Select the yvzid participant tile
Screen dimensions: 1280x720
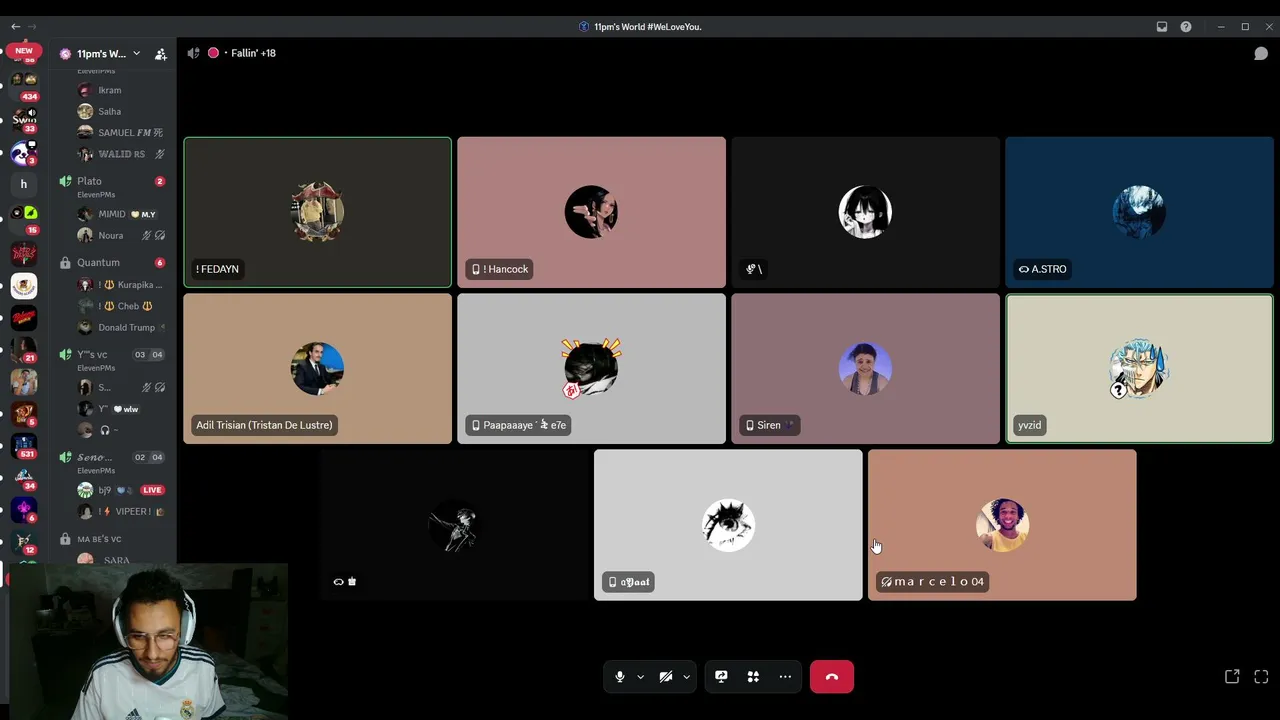(x=1139, y=368)
